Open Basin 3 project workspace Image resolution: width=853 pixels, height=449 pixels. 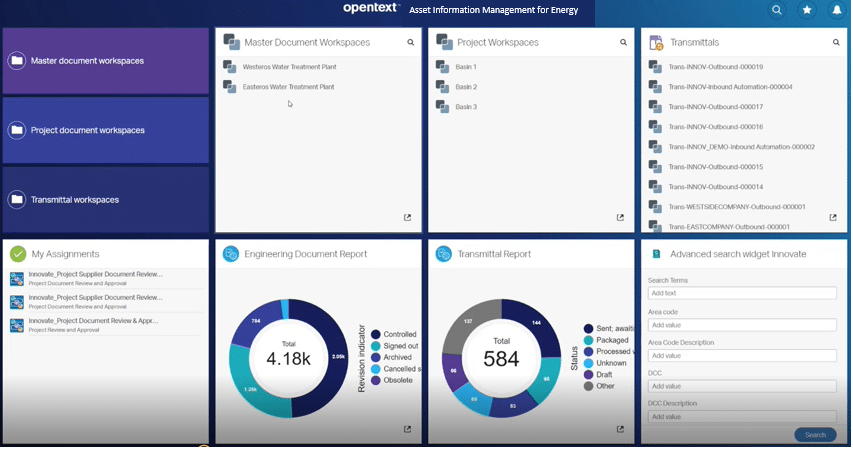[x=466, y=107]
